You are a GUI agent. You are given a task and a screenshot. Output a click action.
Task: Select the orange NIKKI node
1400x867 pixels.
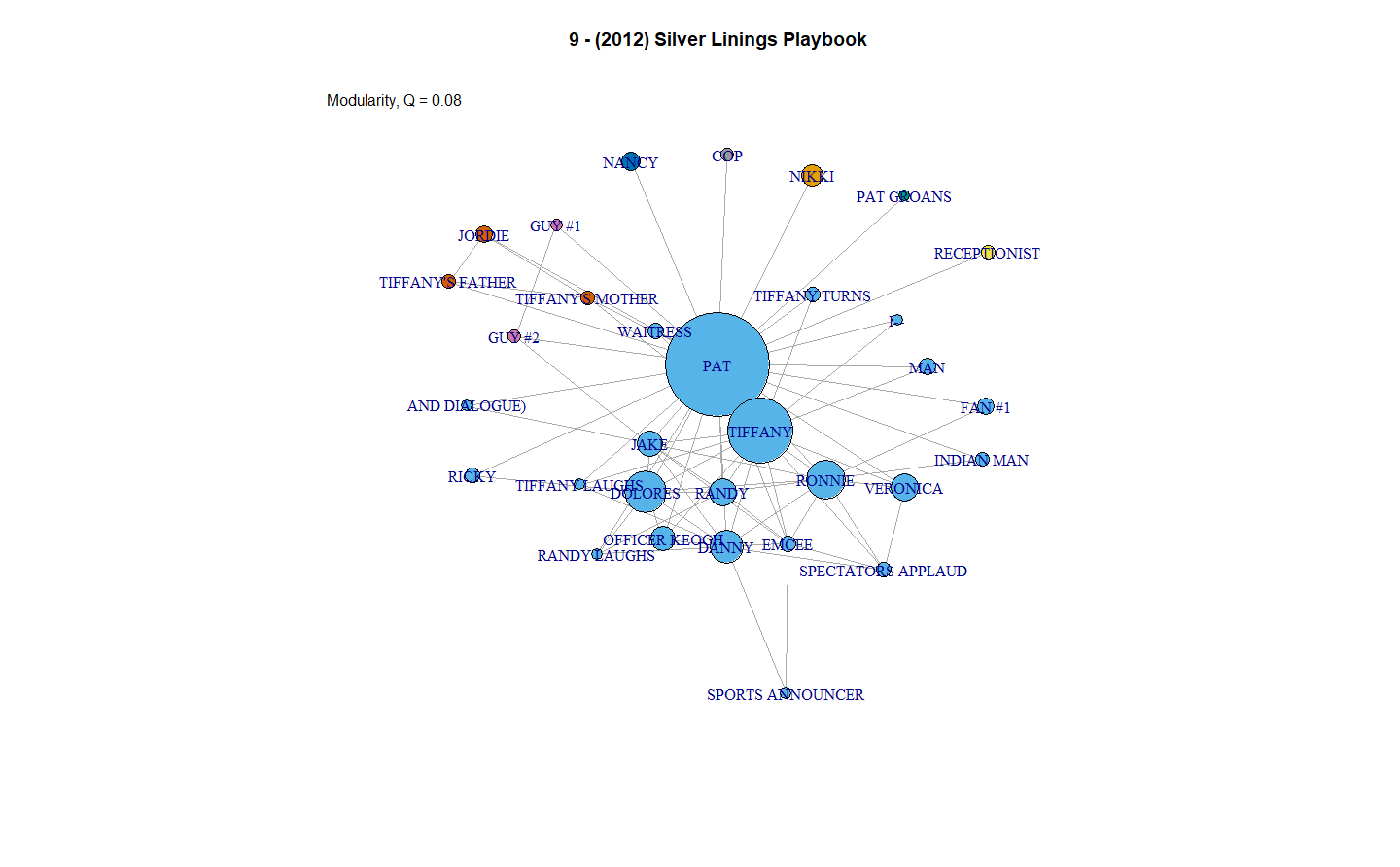point(813,176)
